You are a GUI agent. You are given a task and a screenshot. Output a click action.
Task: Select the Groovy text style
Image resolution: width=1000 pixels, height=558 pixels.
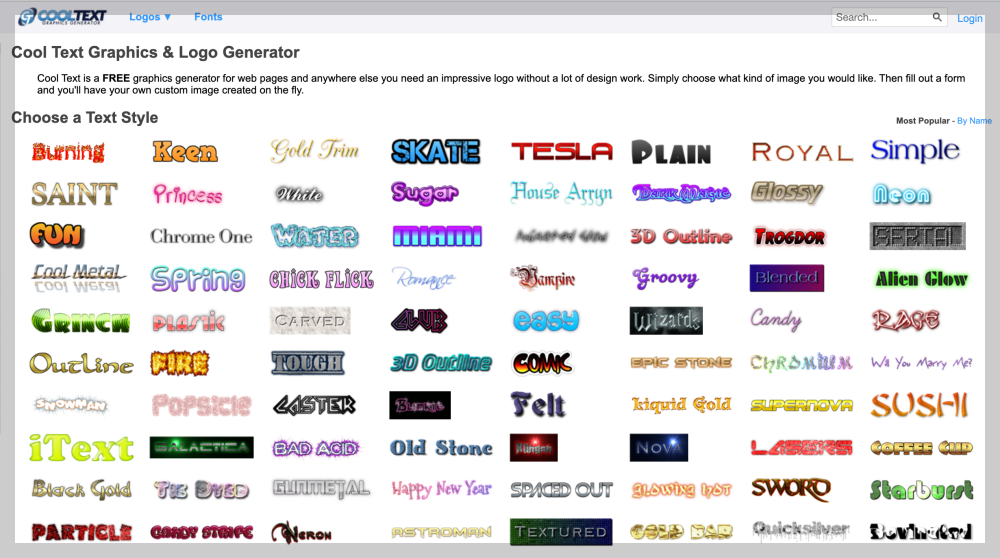[x=665, y=278]
